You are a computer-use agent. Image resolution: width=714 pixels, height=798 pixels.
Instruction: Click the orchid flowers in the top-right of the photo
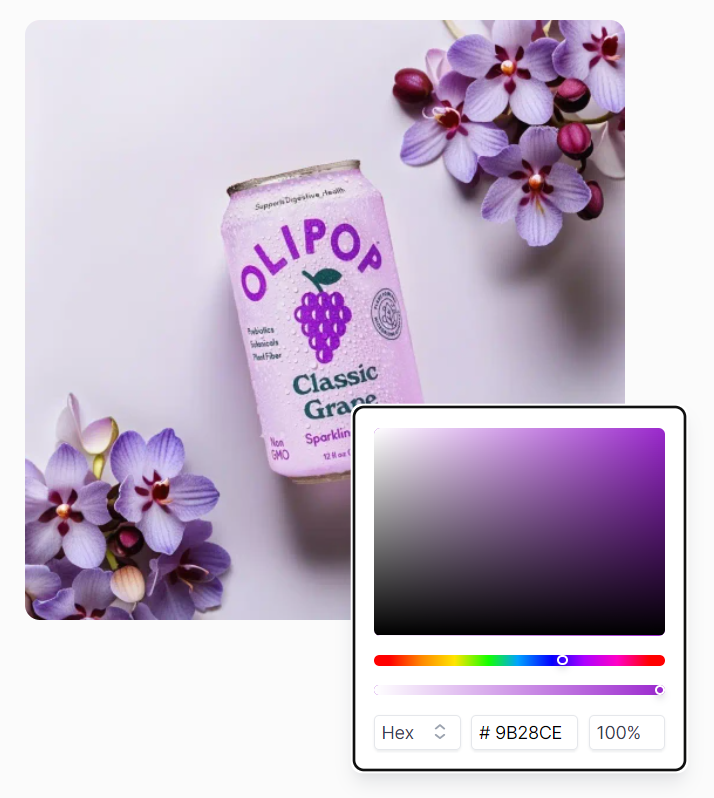click(514, 127)
